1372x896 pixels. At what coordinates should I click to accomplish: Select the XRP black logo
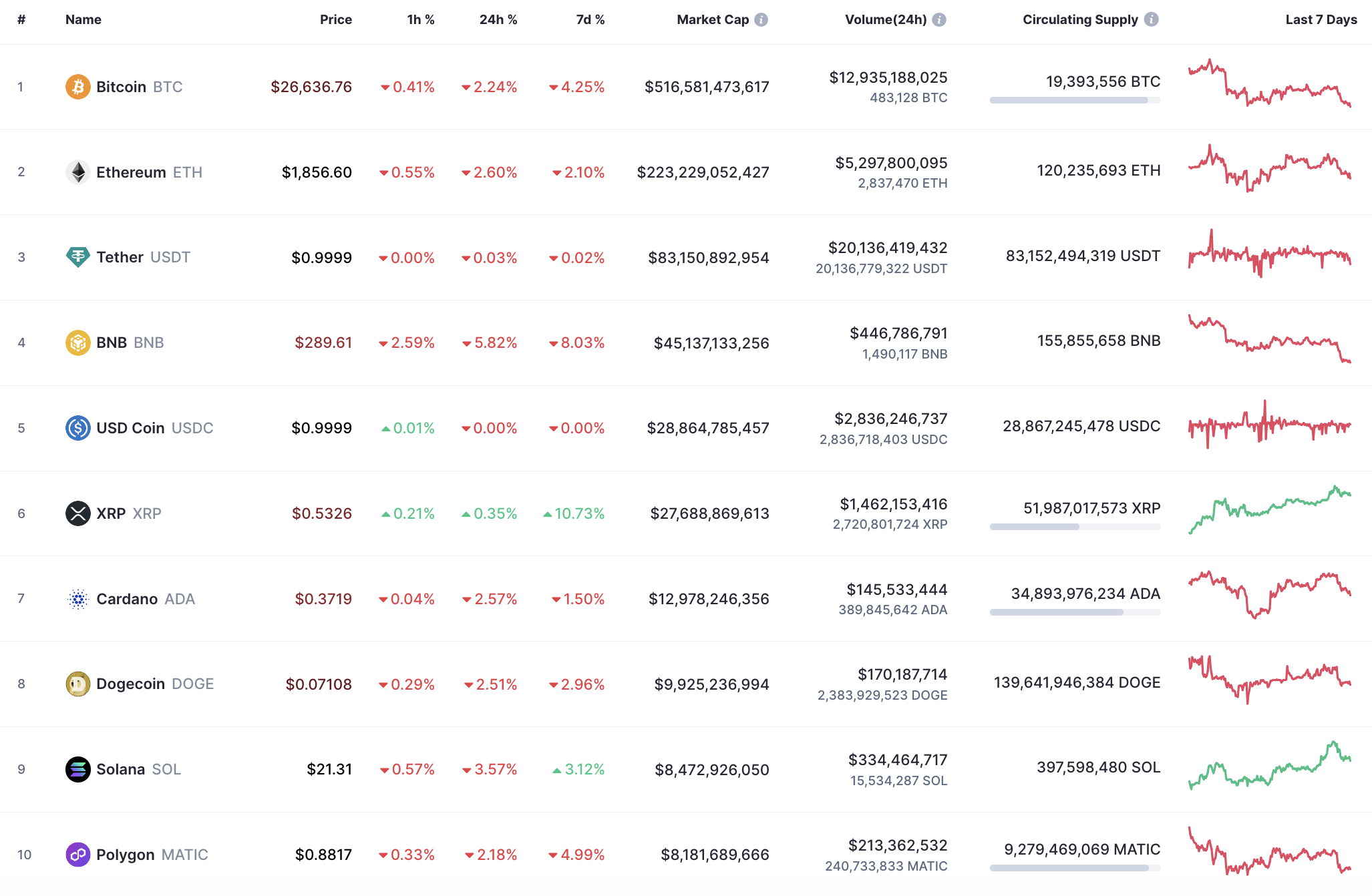pyautogui.click(x=78, y=513)
